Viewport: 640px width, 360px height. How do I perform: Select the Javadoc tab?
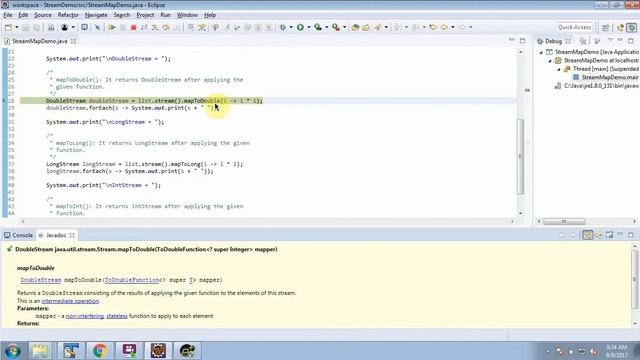coord(56,235)
